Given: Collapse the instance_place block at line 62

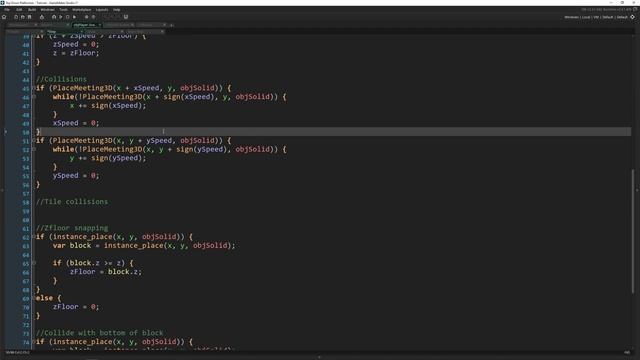Looking at the screenshot, I should [x=34, y=237].
